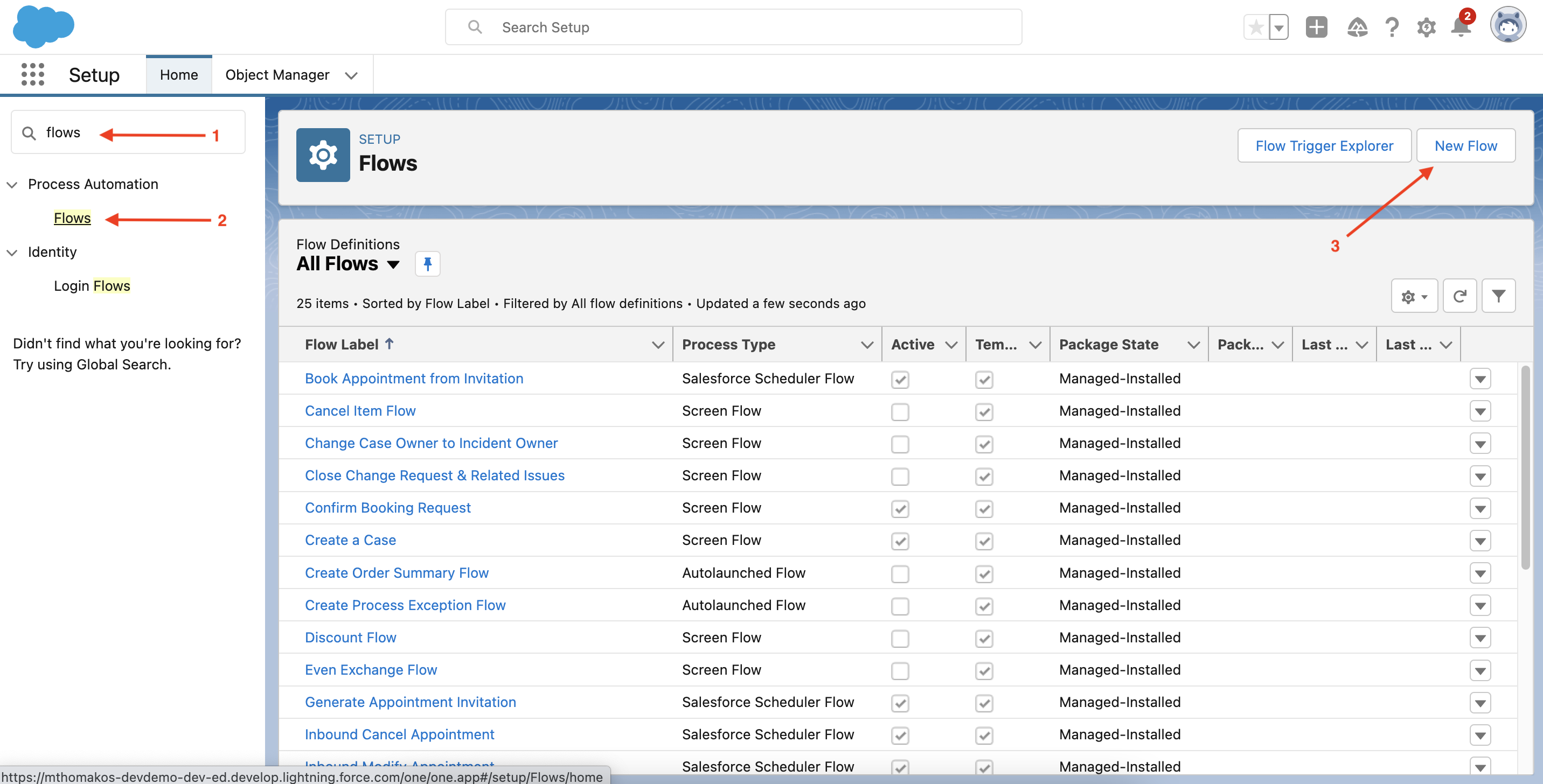Open the Setup gear menu icon
The width and height of the screenshot is (1543, 784).
pyautogui.click(x=1426, y=27)
